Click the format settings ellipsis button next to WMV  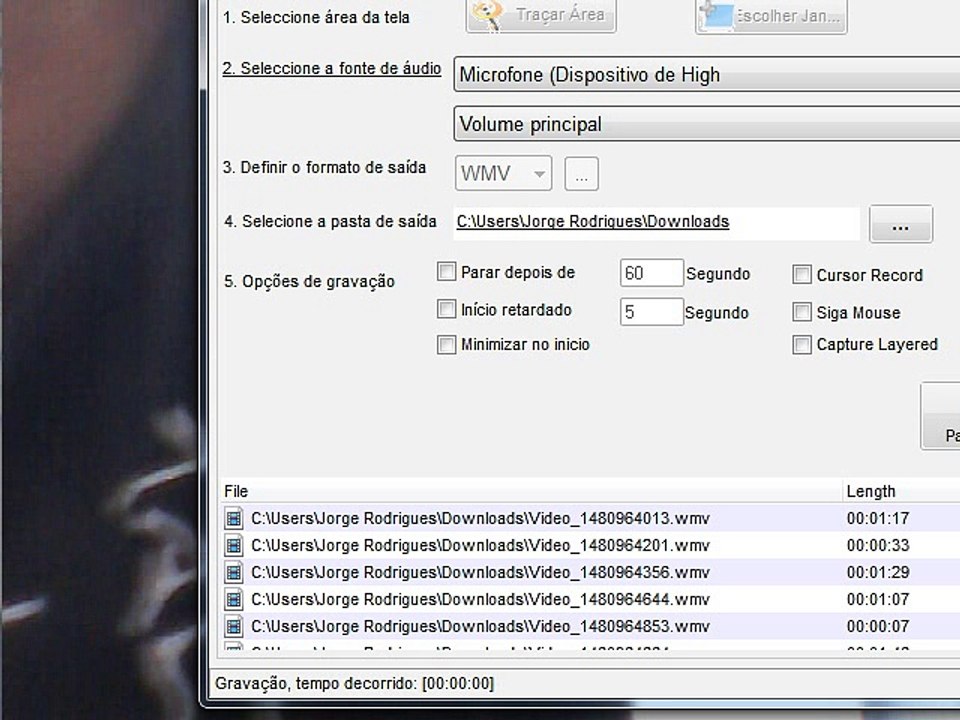pyautogui.click(x=581, y=174)
